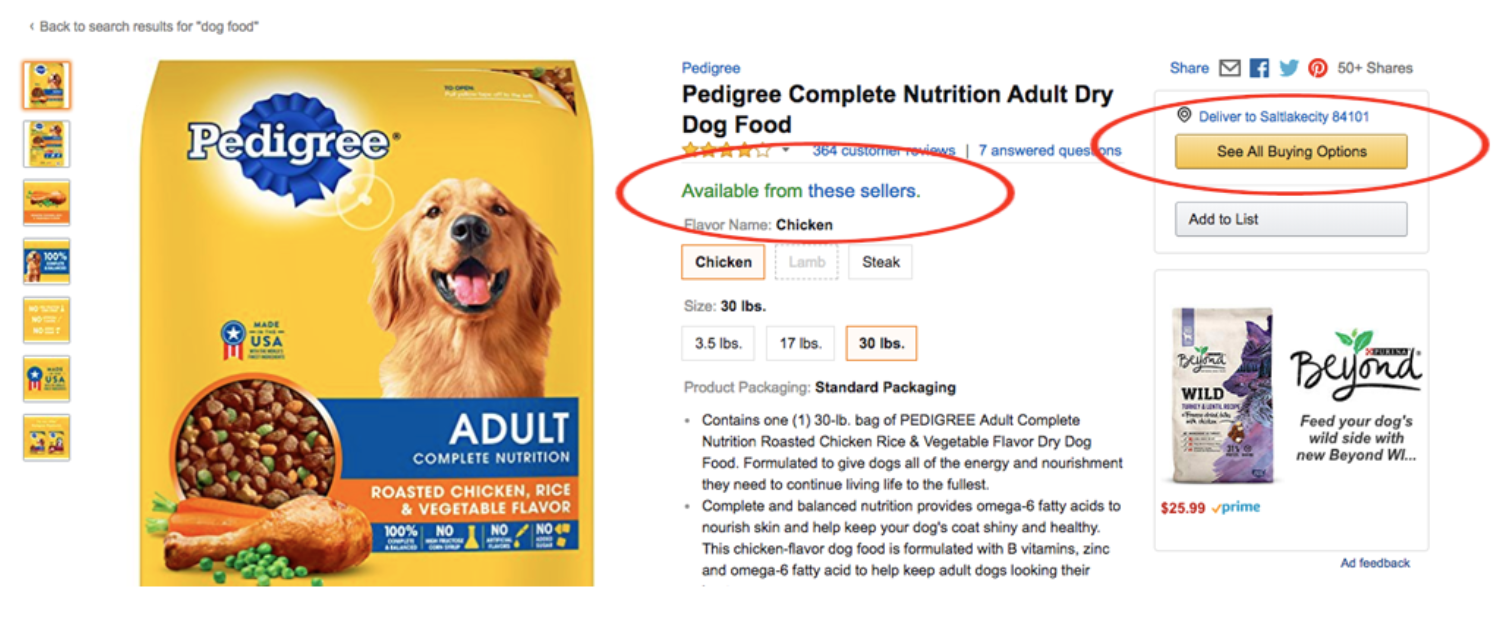Click See All Buying Options button

coord(1291,152)
